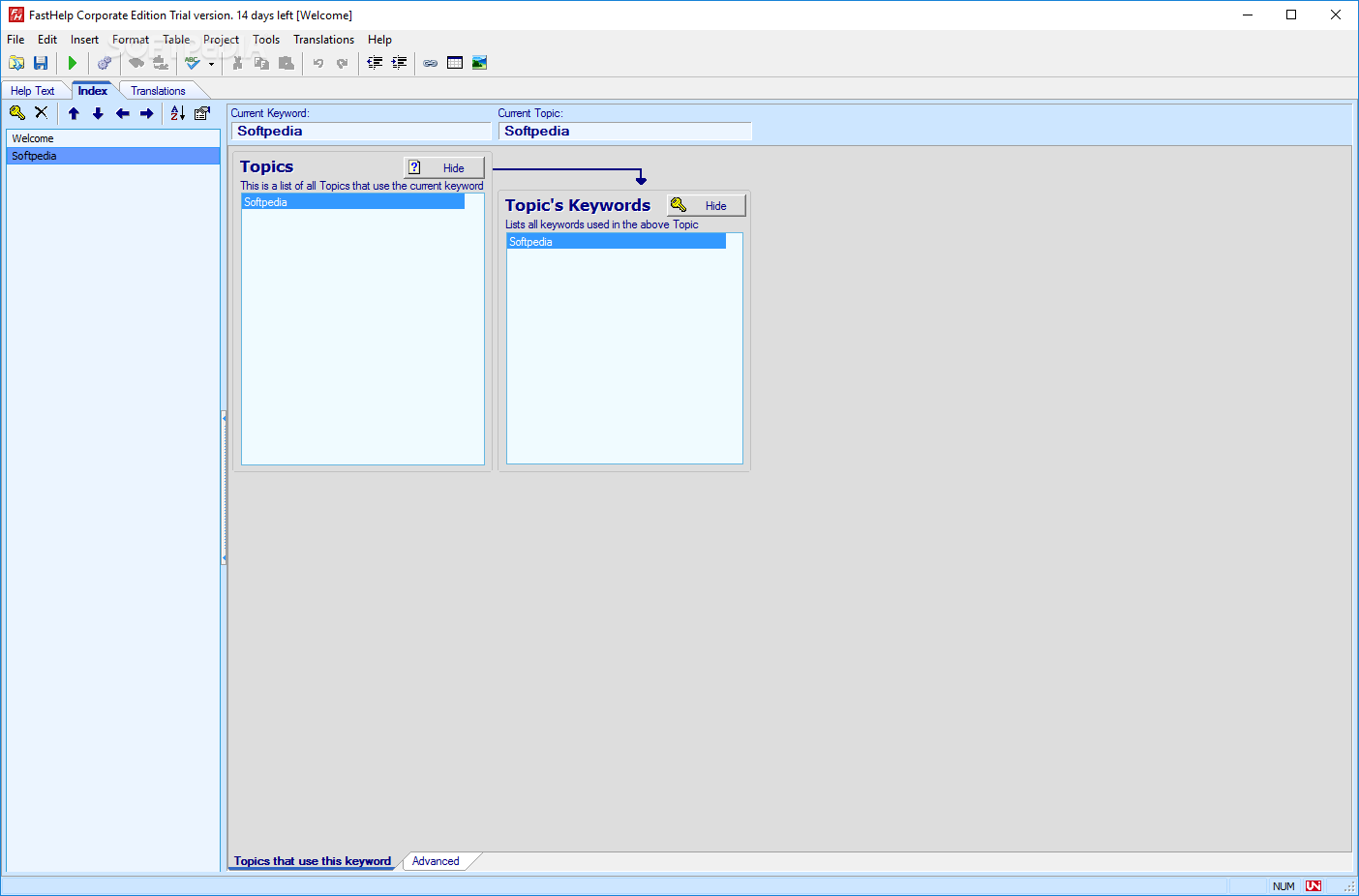The image size is (1359, 896).
Task: Click the Cut scissors icon
Action: 237,63
